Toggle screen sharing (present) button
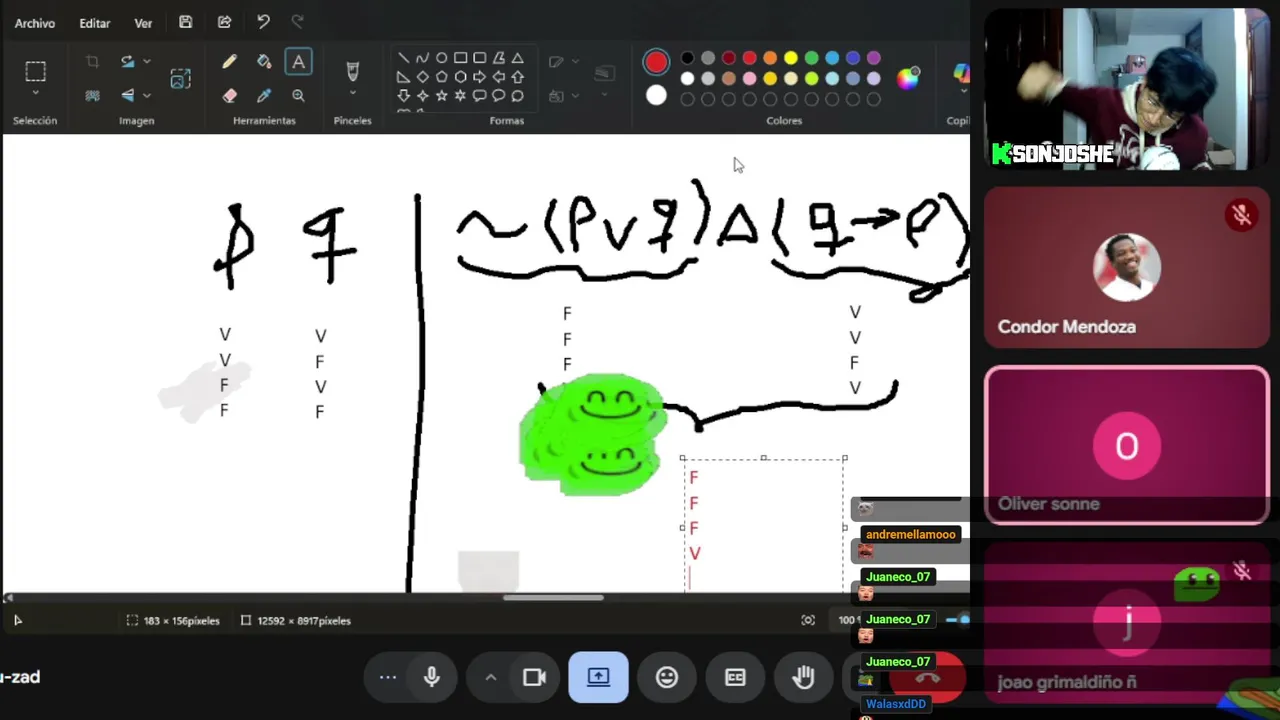The height and width of the screenshot is (720, 1280). coord(598,677)
